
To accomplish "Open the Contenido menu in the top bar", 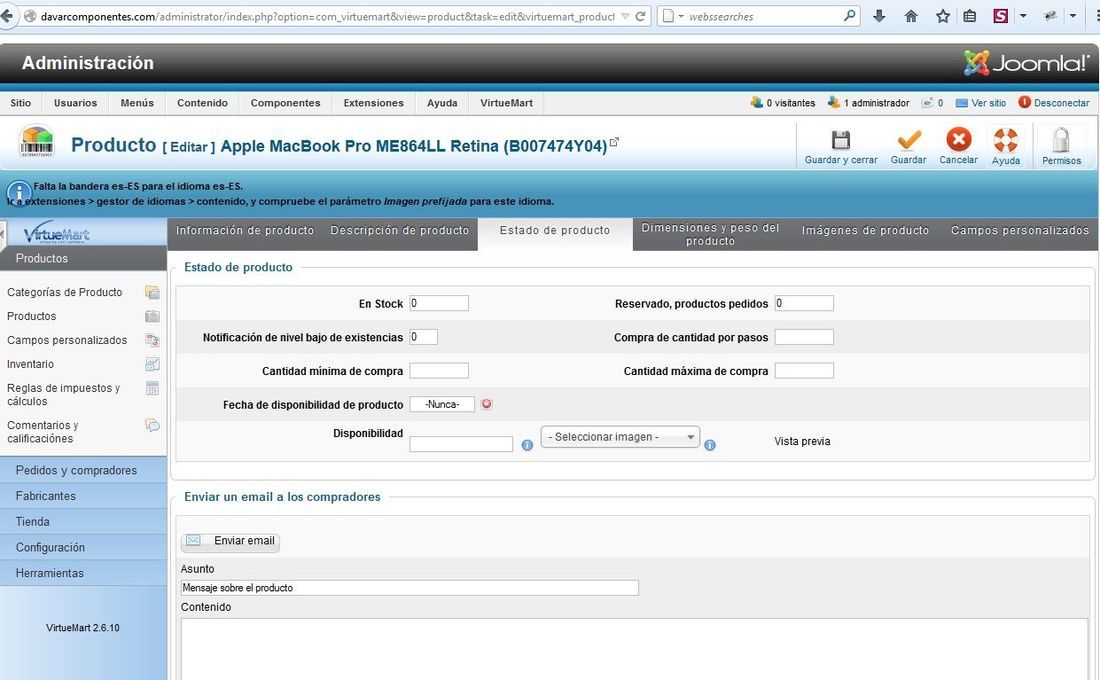I will click(x=202, y=103).
